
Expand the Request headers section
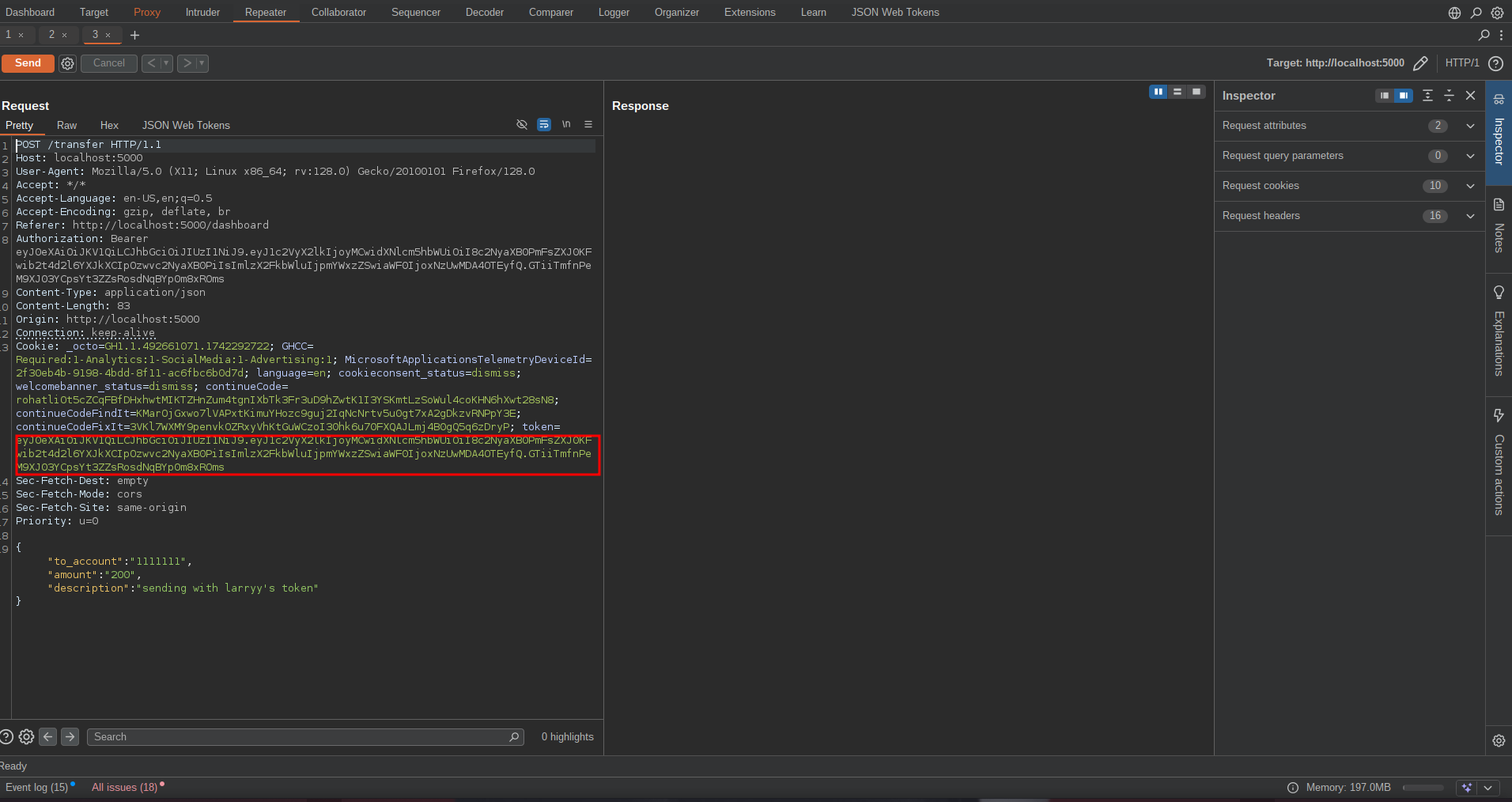pyautogui.click(x=1470, y=216)
